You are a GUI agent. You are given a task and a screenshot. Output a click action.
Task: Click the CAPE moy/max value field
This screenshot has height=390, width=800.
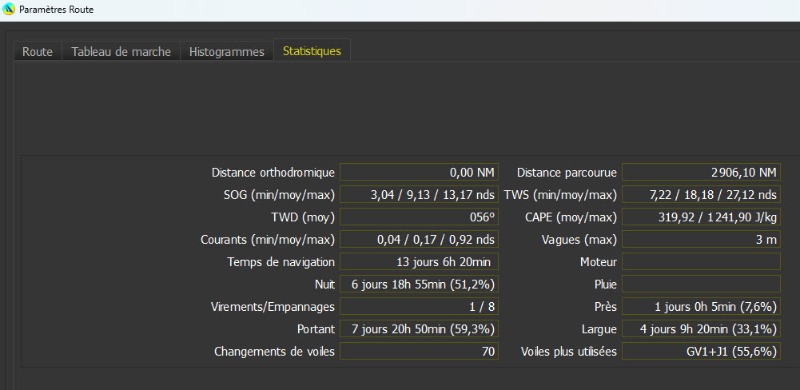701,217
